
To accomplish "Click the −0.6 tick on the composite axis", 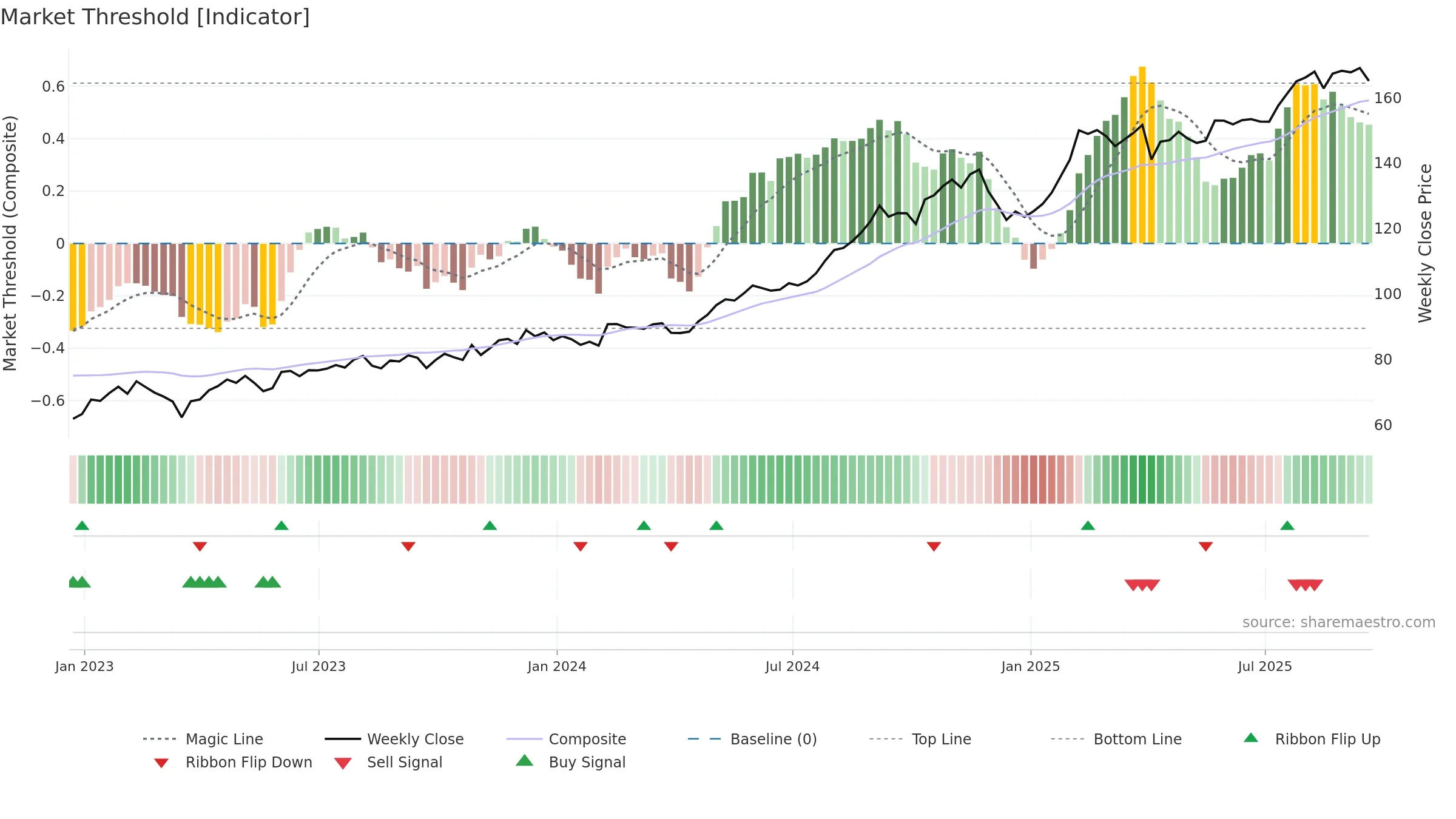I will [48, 400].
